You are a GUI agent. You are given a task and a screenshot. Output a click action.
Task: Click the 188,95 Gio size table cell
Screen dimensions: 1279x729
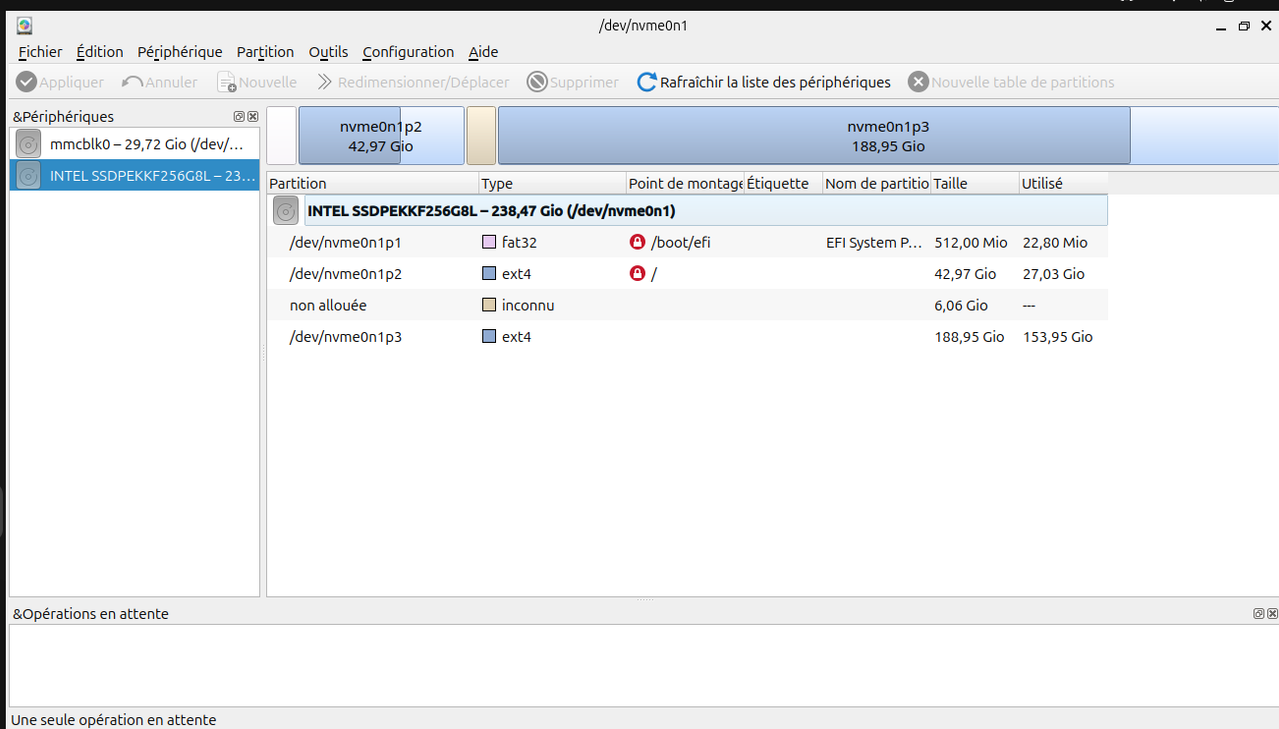click(969, 336)
